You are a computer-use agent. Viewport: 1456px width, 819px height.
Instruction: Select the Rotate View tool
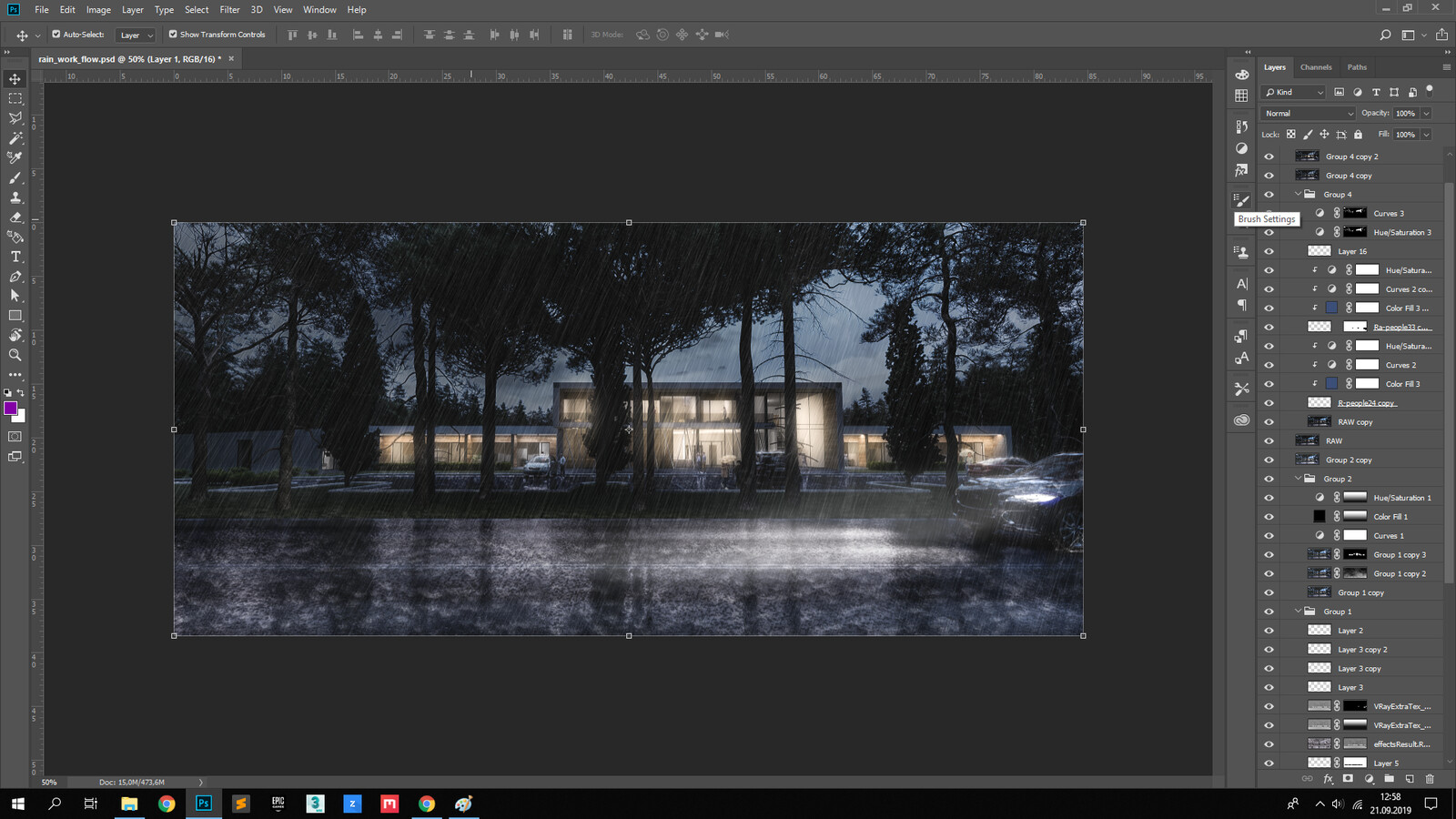coord(15,335)
